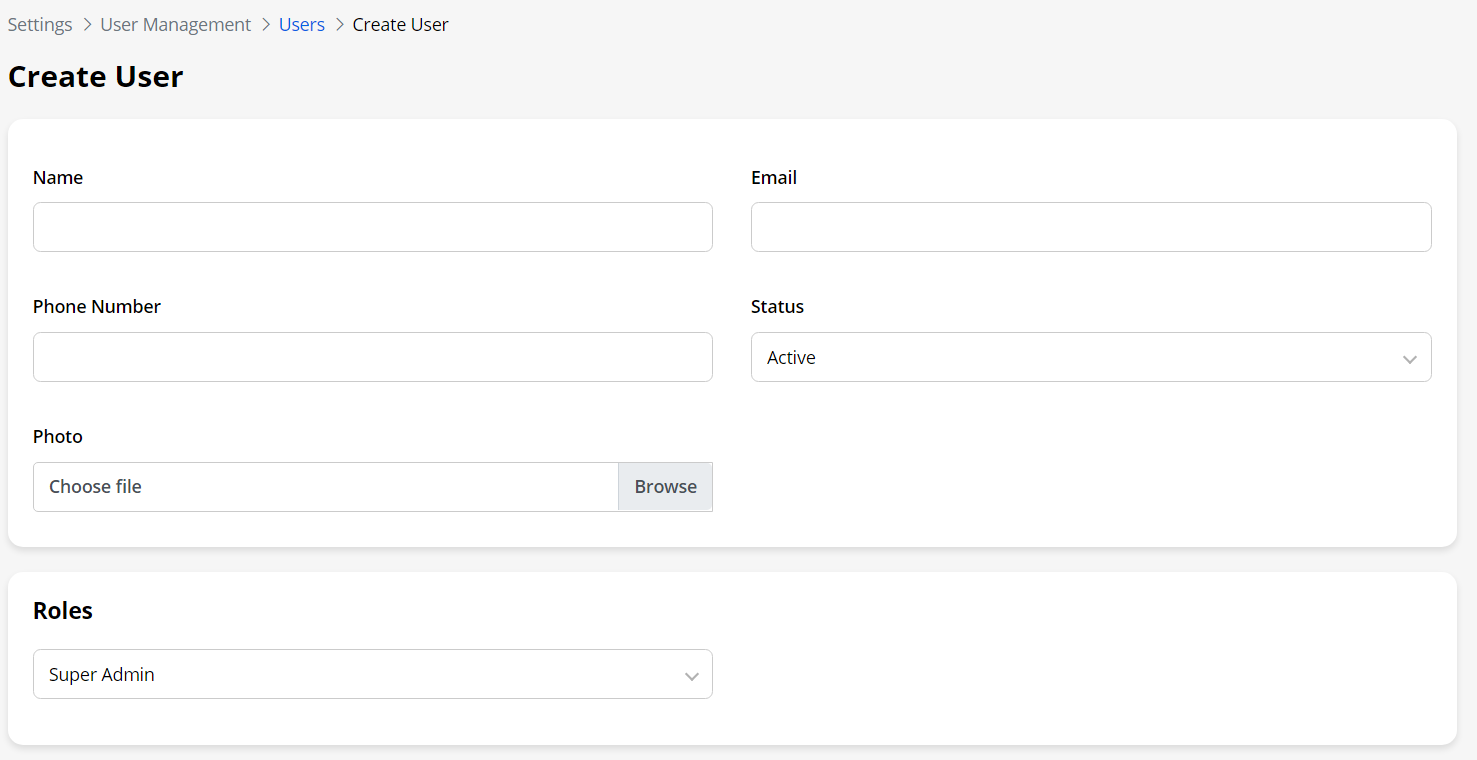Click the Email field label

[773, 178]
